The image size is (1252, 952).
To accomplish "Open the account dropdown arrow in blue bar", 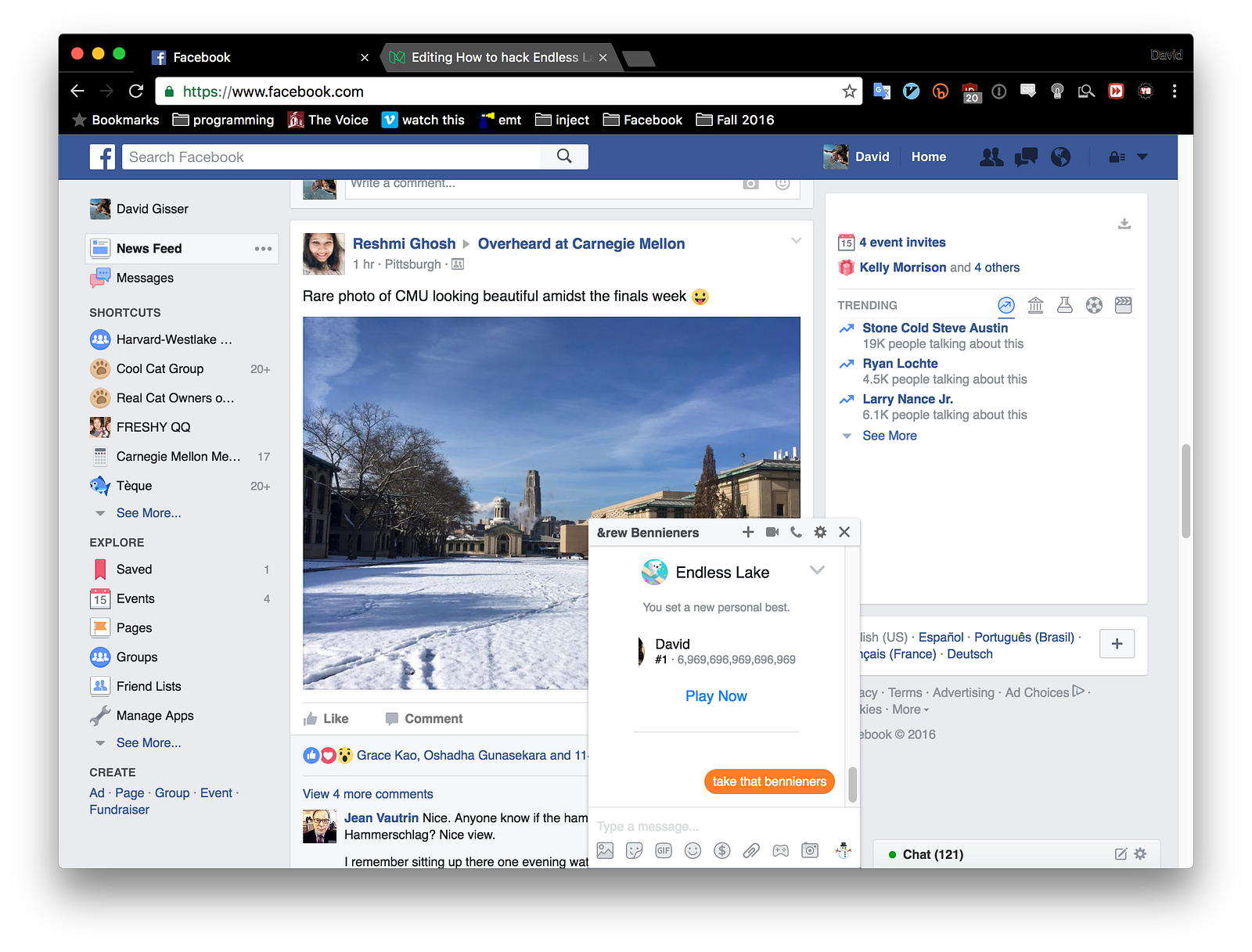I will (x=1142, y=157).
